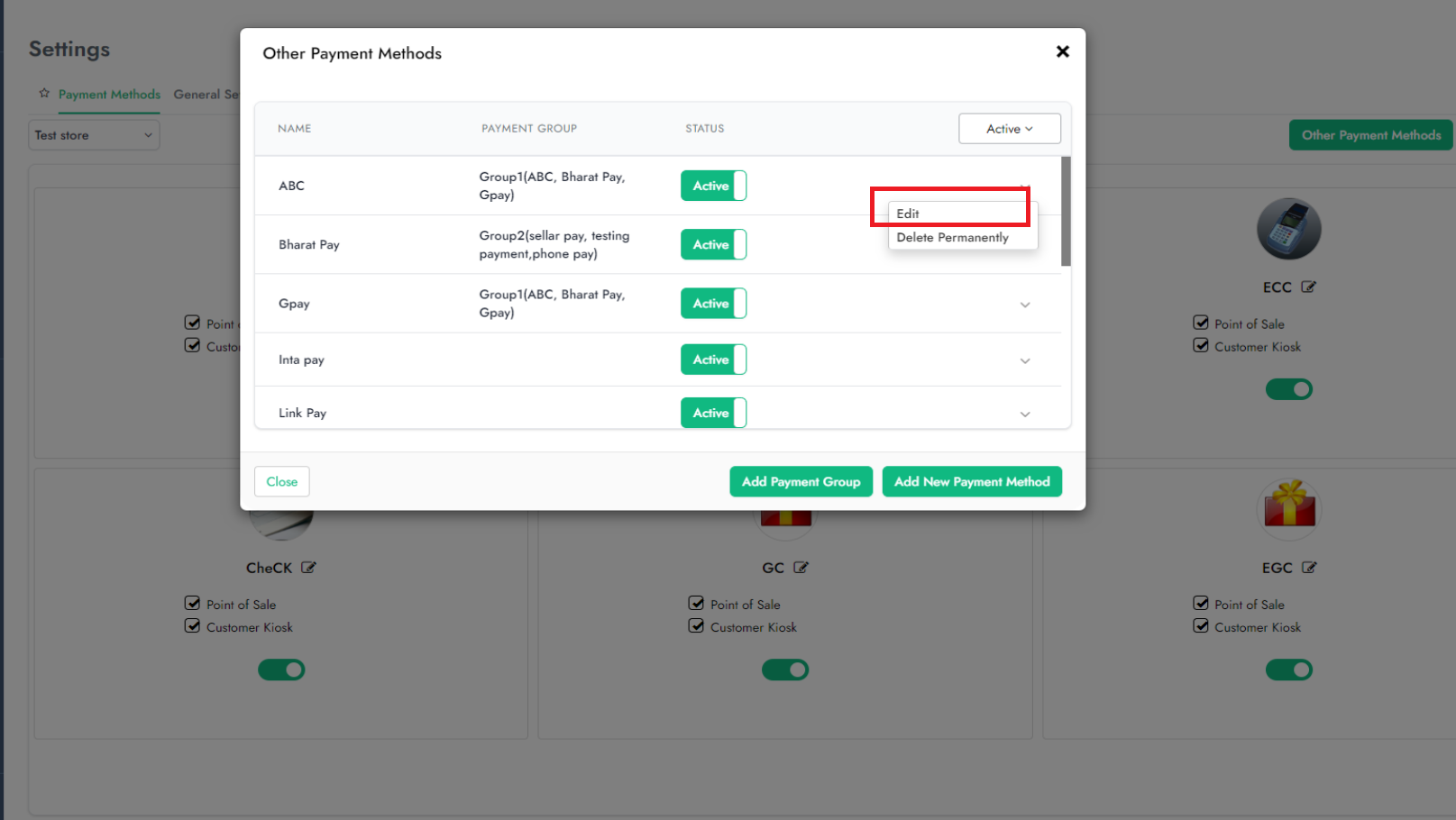The image size is (1456, 820).
Task: Click the ECC card terminal image
Action: 1288,230
